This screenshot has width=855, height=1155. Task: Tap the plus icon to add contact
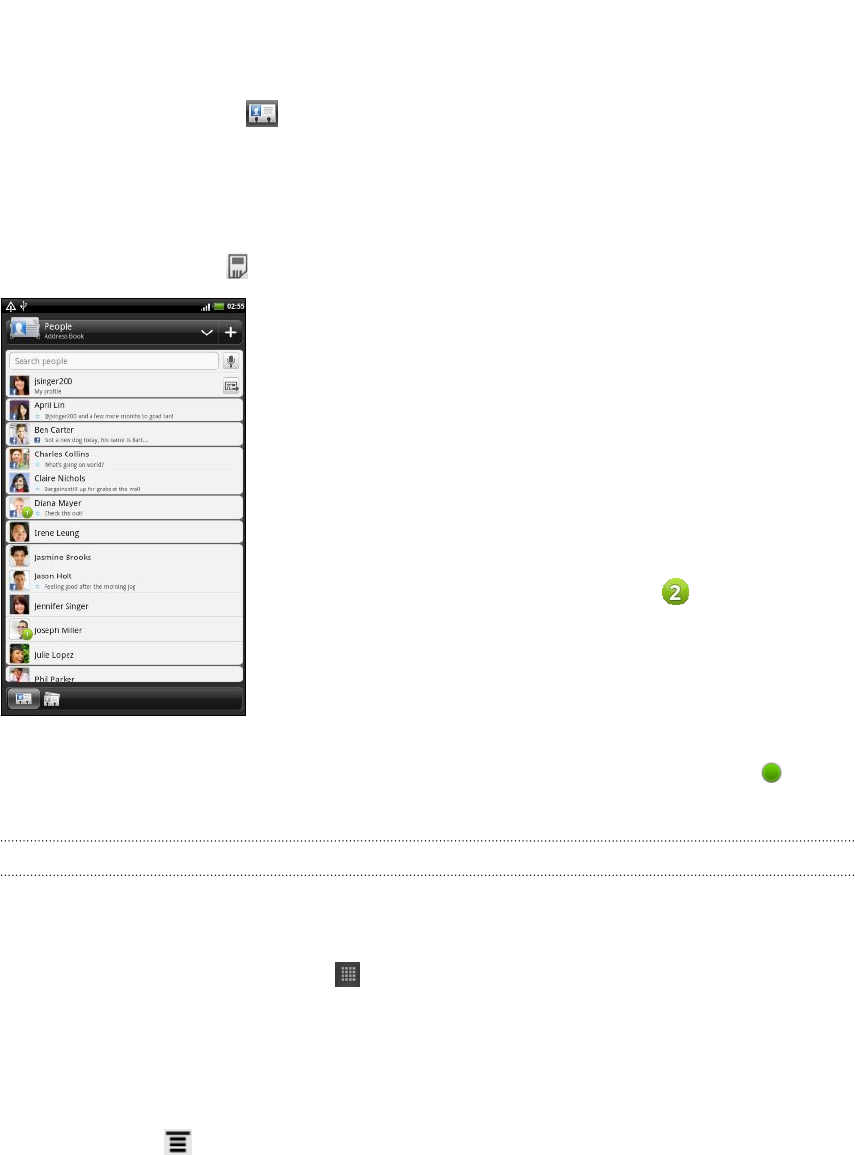pos(231,332)
